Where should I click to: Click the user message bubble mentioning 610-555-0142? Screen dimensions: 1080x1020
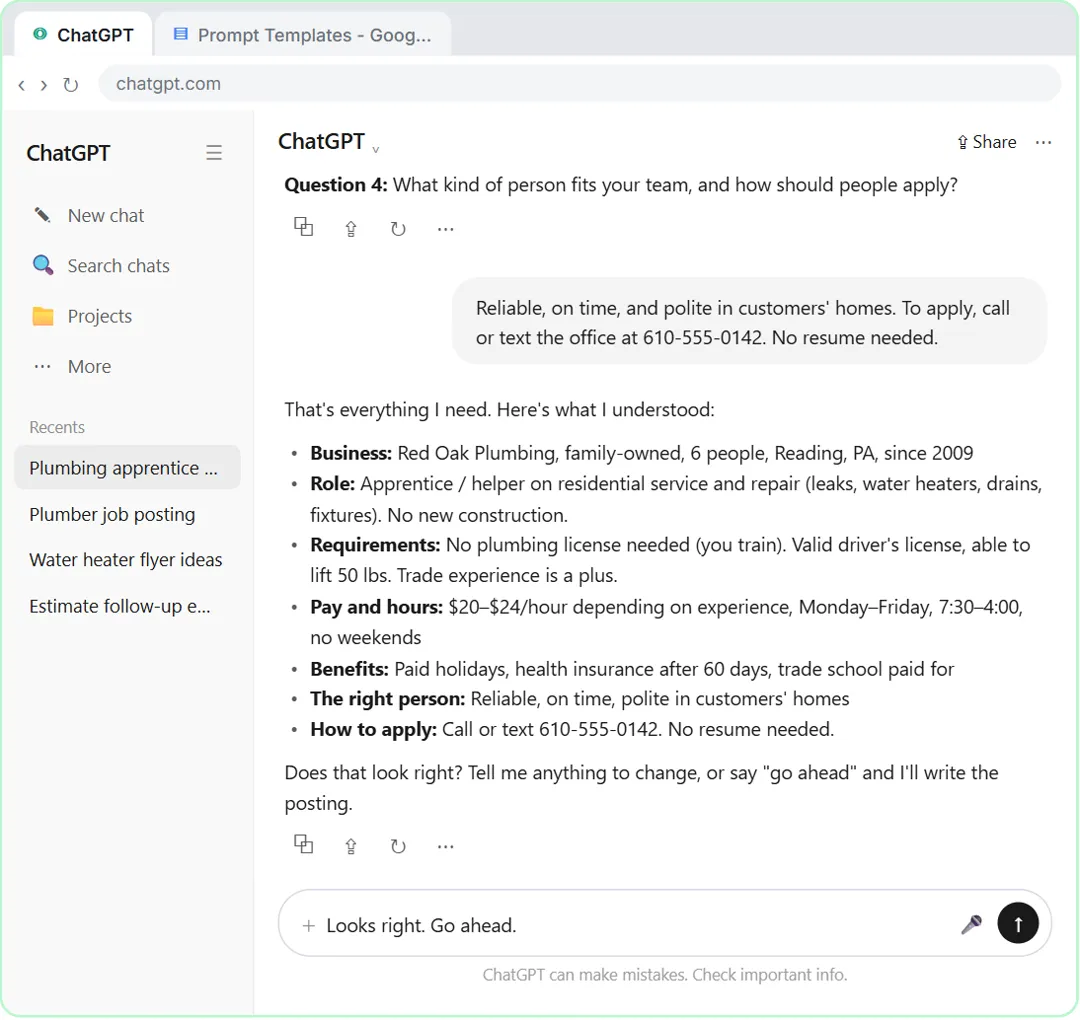point(749,322)
